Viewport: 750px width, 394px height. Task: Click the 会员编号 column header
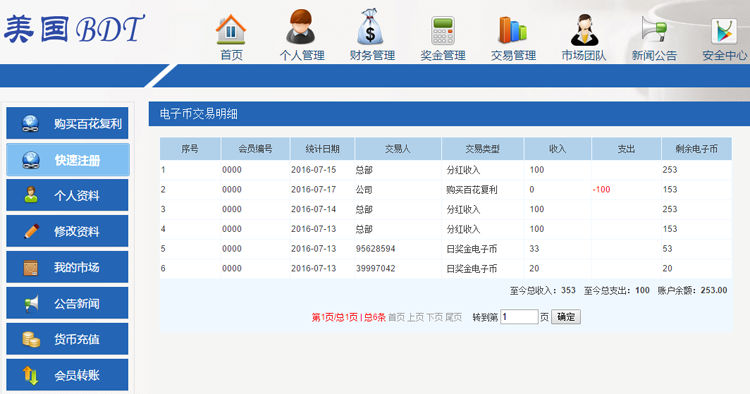click(x=255, y=149)
